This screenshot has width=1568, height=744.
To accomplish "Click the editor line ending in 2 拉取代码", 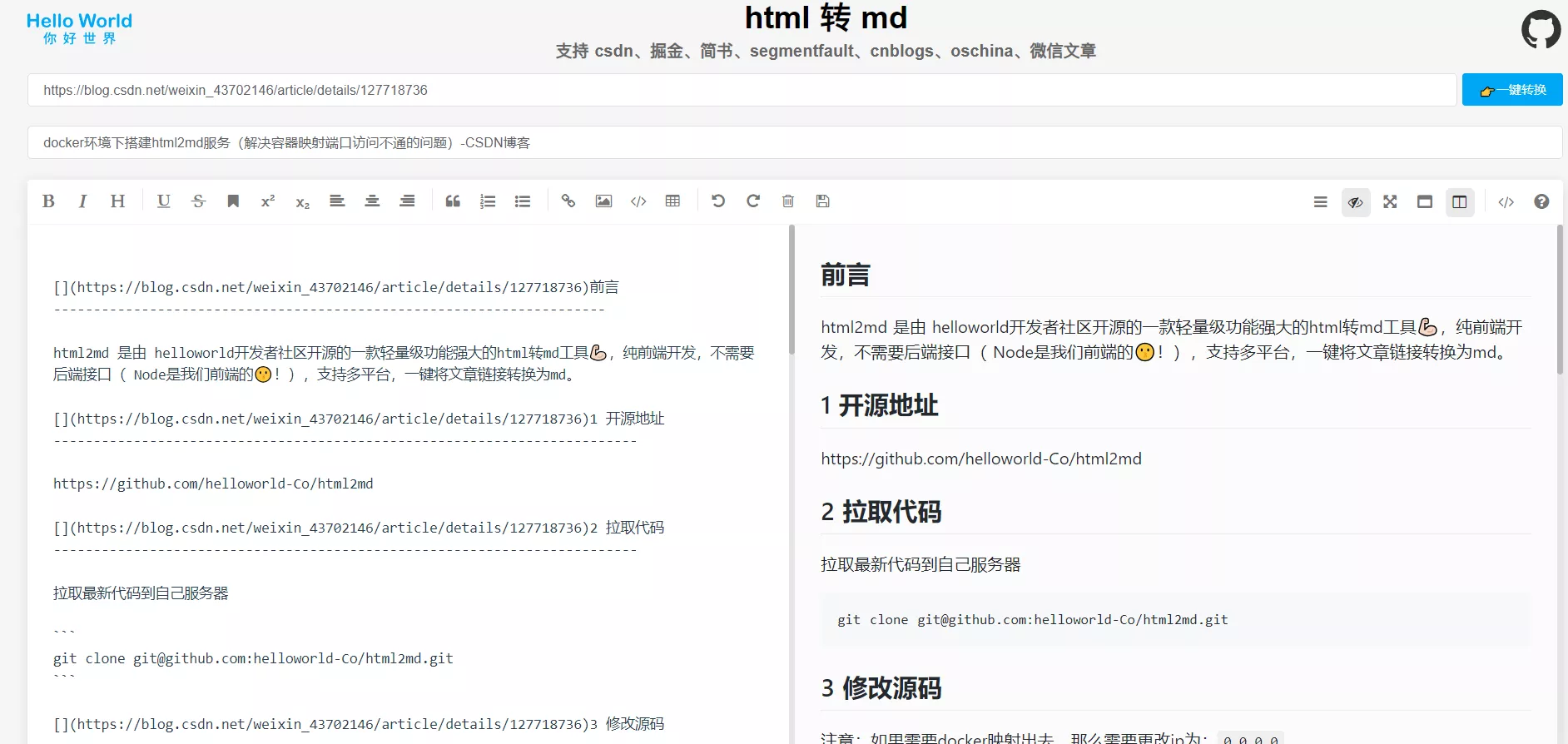I will point(359,528).
